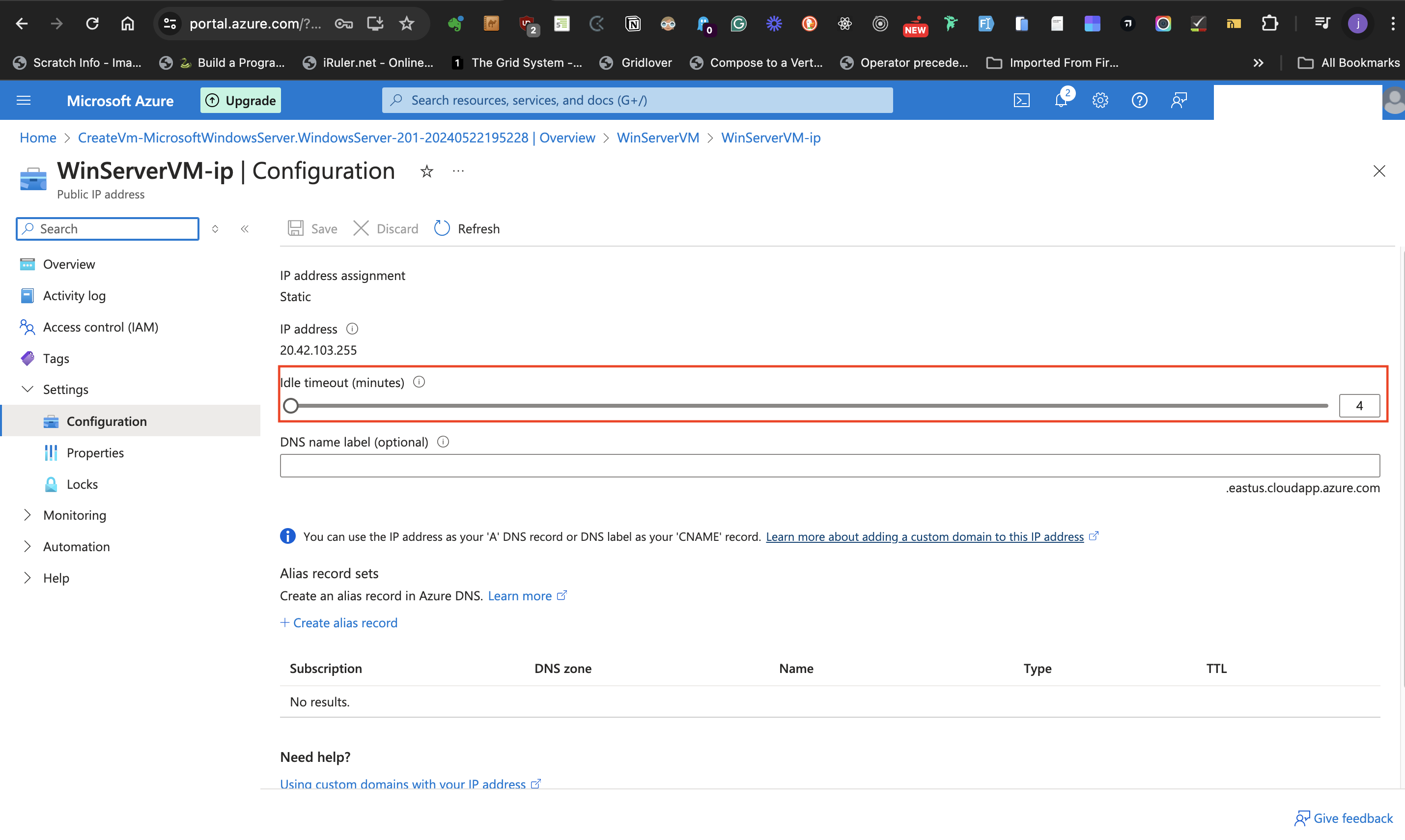Click the Idle timeout slider handle
The height and width of the screenshot is (840, 1405).
(291, 406)
